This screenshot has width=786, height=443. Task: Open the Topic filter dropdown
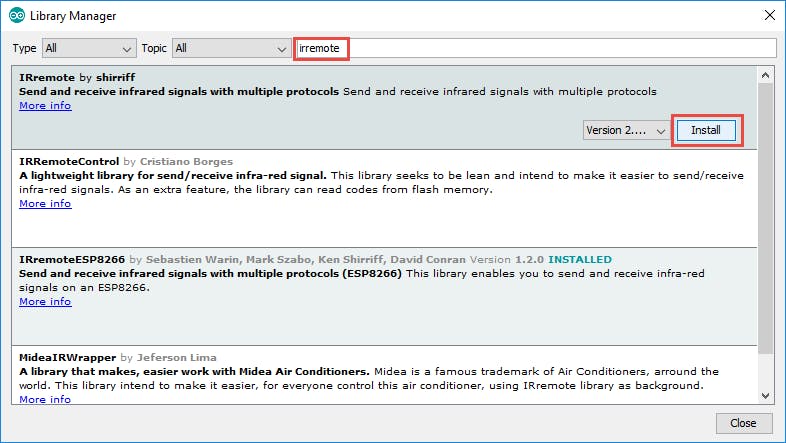(x=232, y=48)
